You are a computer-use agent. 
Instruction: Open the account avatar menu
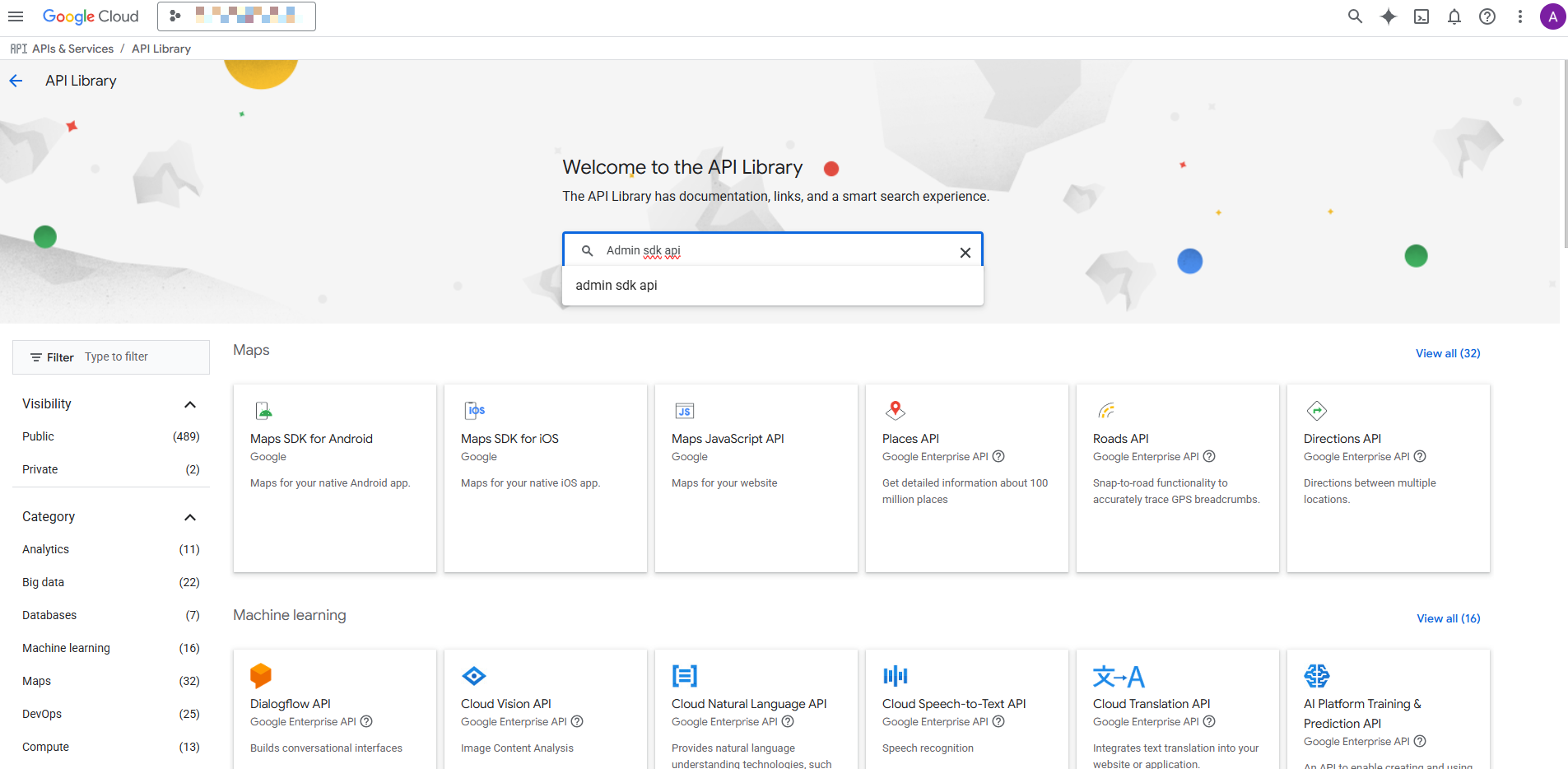click(x=1552, y=16)
